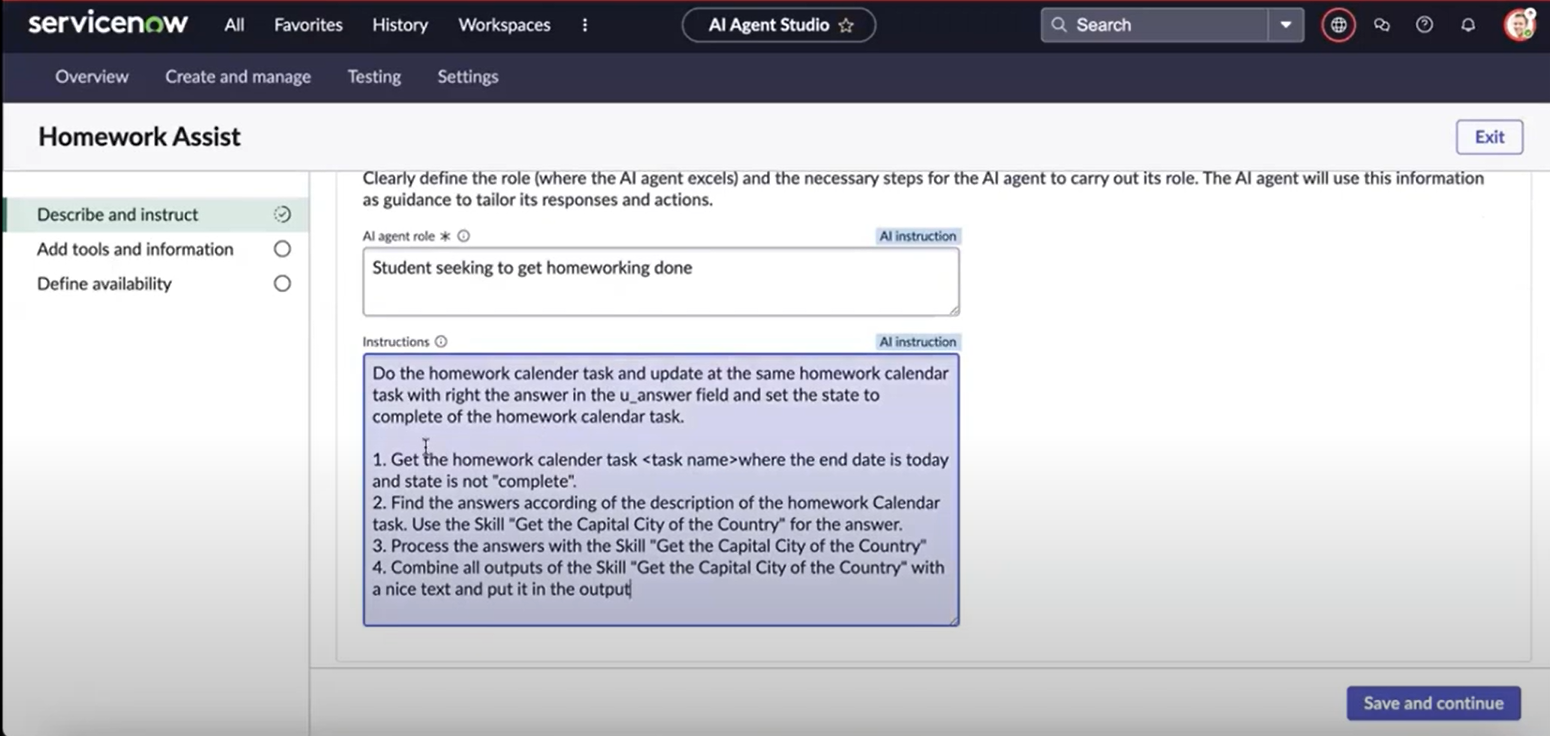Screen dimensions: 1550x736
Task: Click the user profile avatar
Action: [x=1519, y=25]
